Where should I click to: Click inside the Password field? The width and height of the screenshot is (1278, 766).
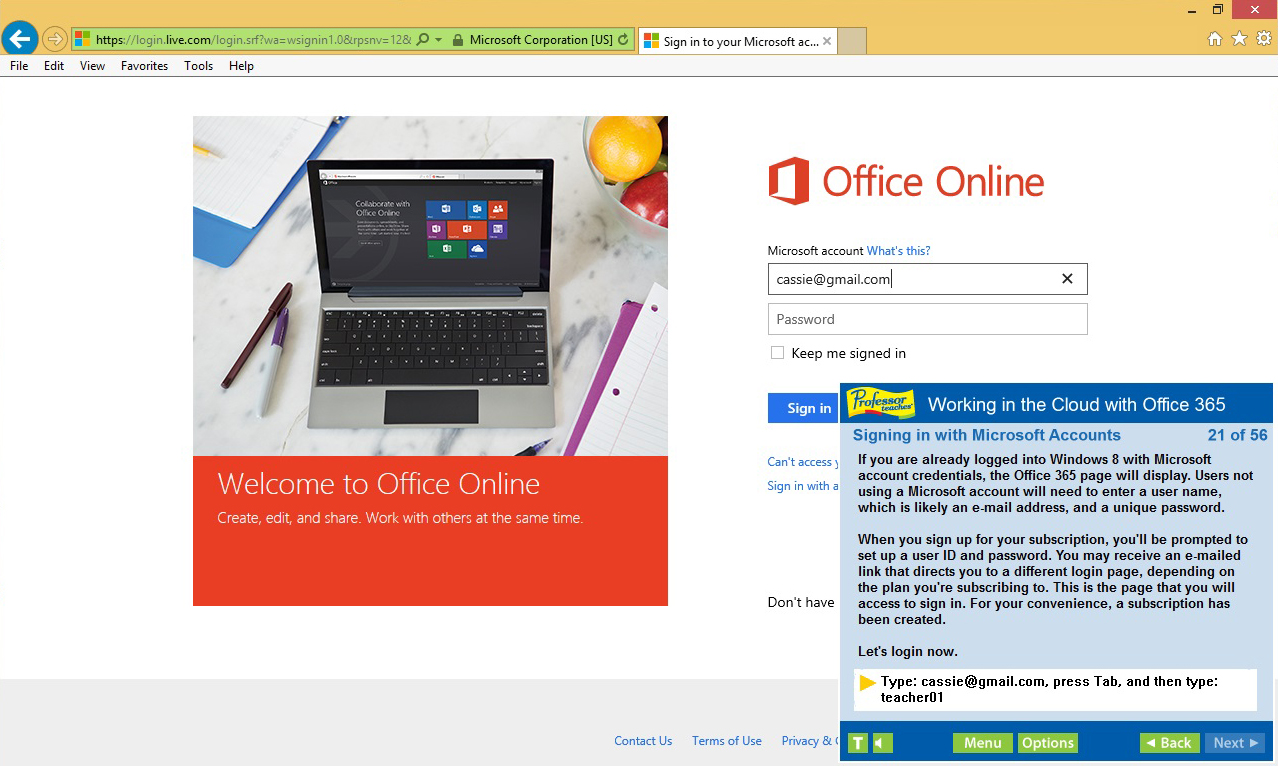click(927, 318)
